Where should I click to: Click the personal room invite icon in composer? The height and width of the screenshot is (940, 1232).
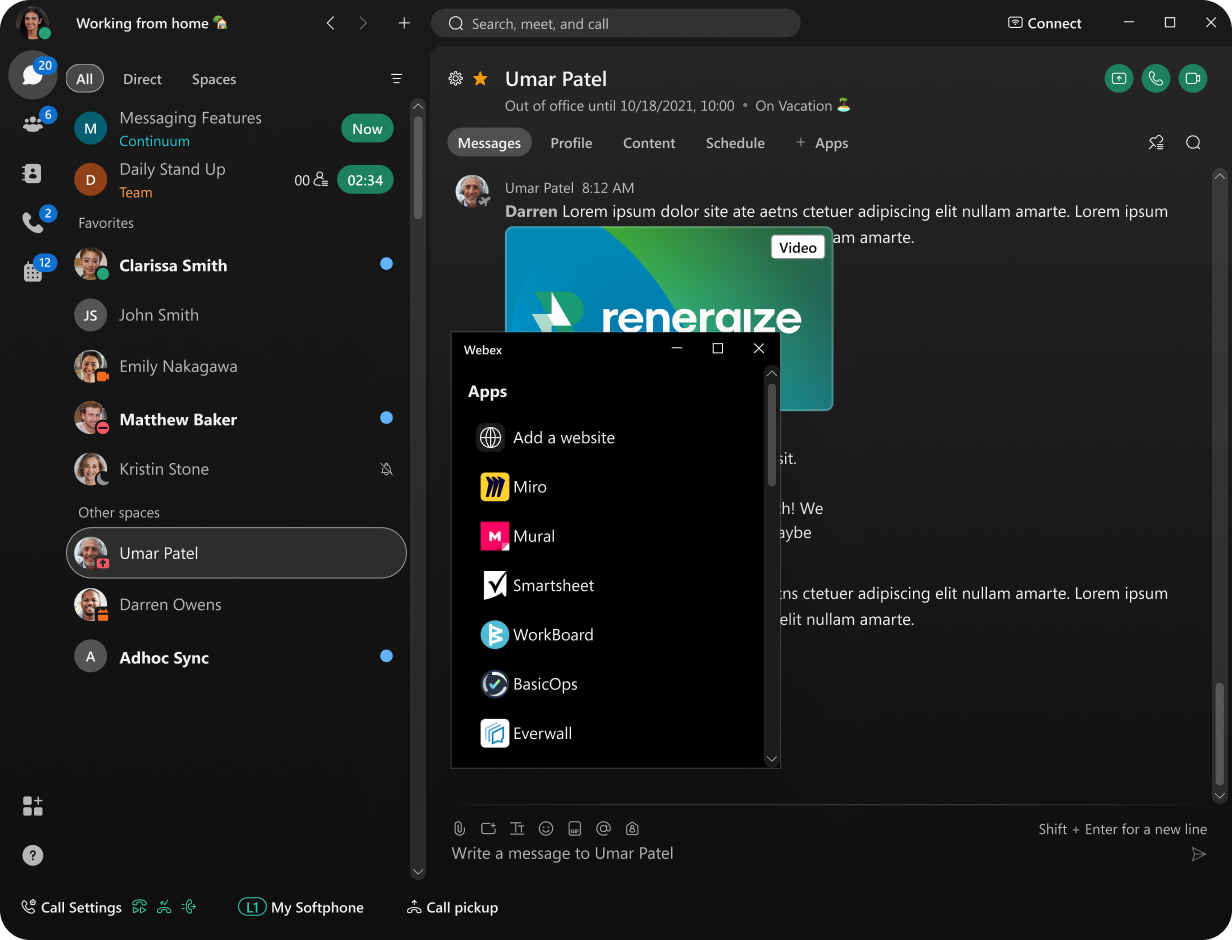pyautogui.click(x=632, y=828)
